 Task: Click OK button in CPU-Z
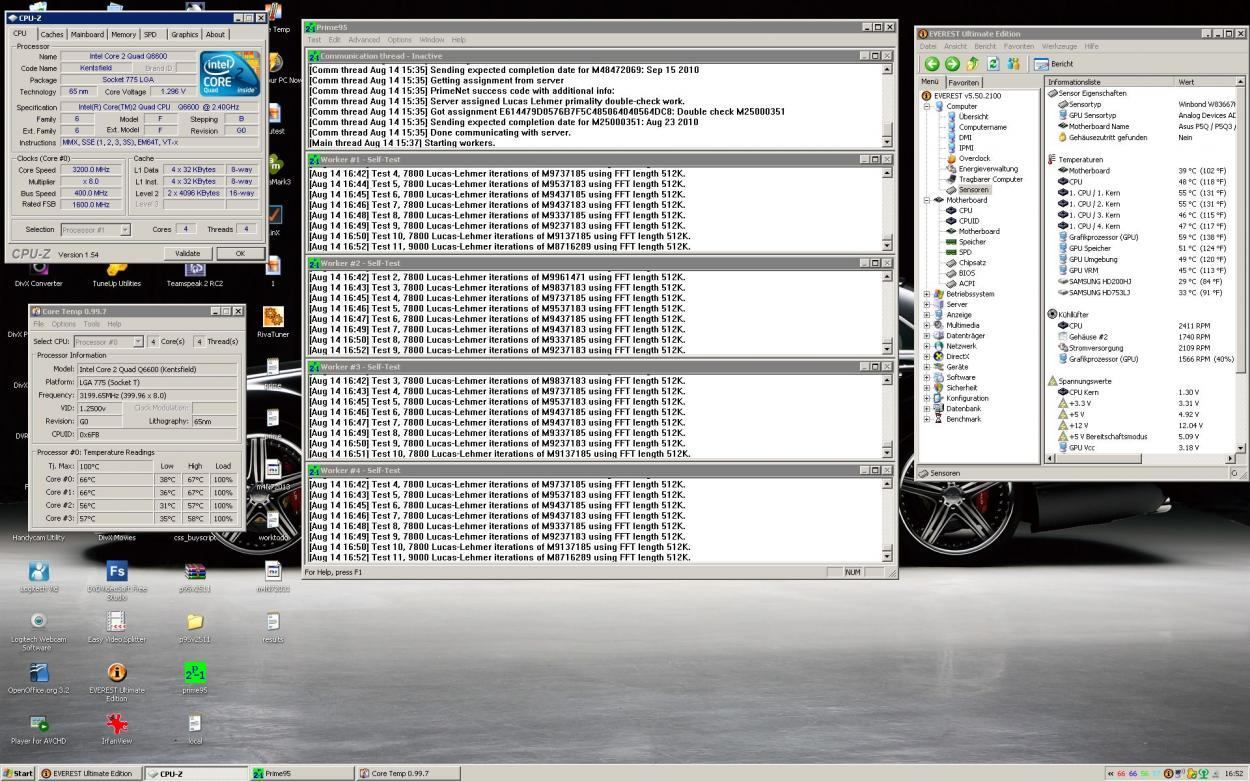click(x=240, y=254)
